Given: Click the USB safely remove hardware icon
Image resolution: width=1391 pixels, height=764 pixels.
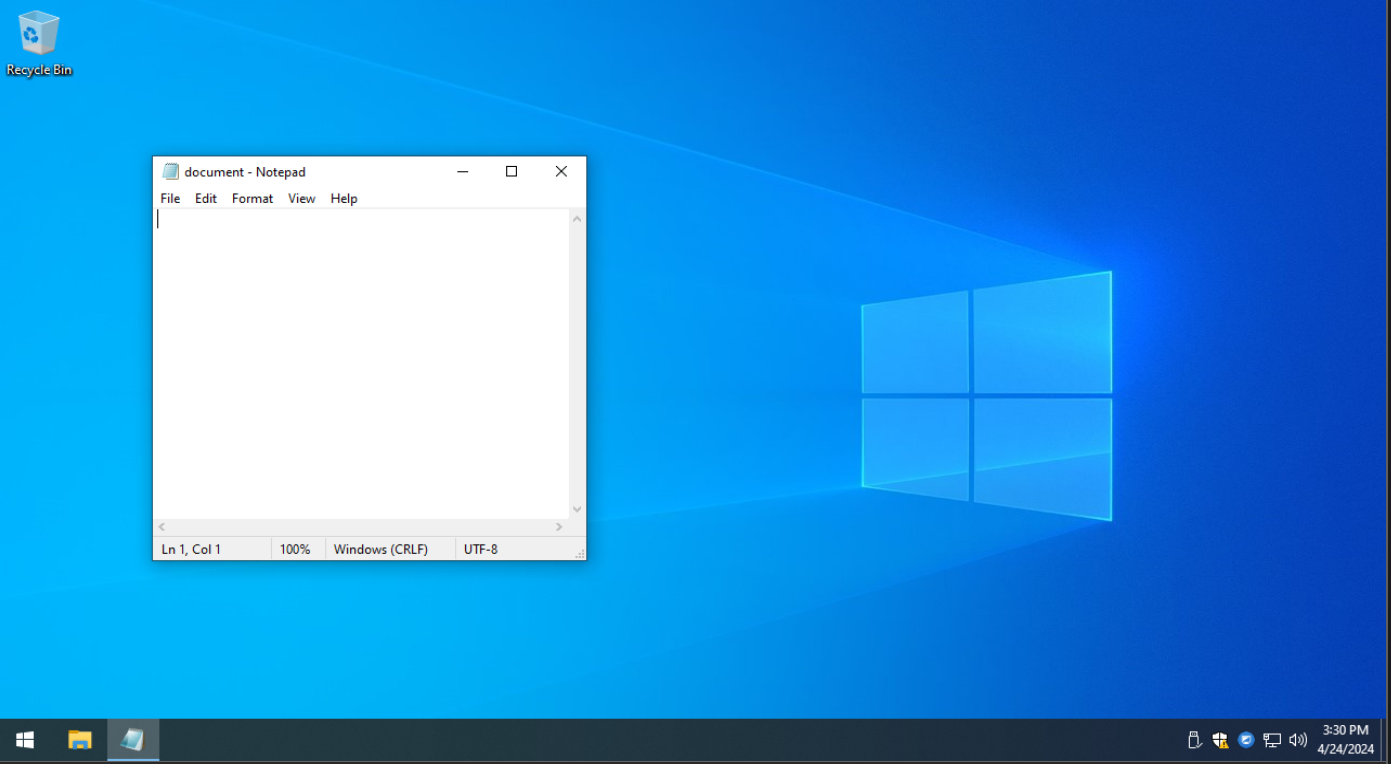Looking at the screenshot, I should tap(1193, 740).
